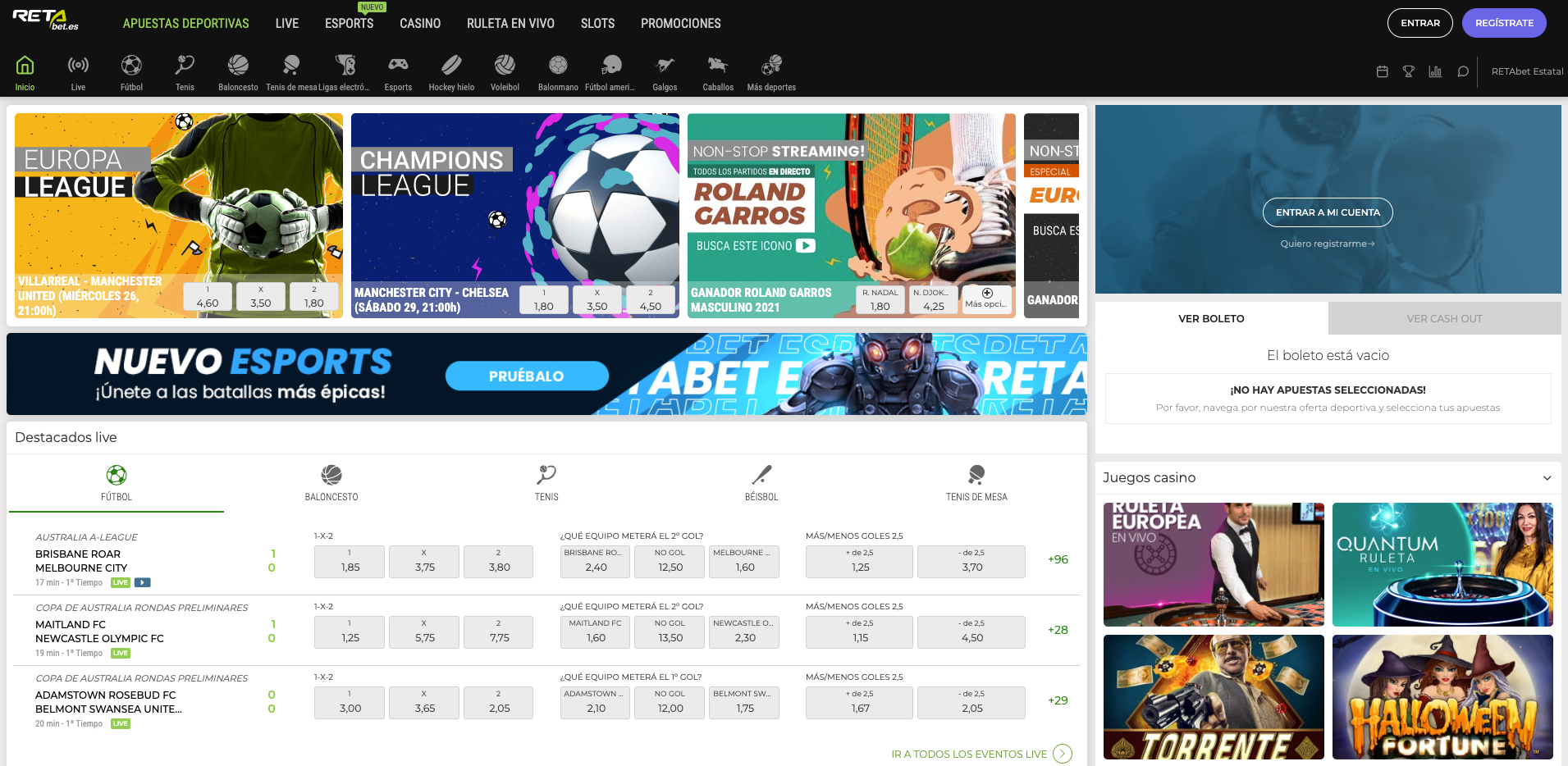
Task: Open the calendar icon in top toolbar
Action: point(1382,71)
